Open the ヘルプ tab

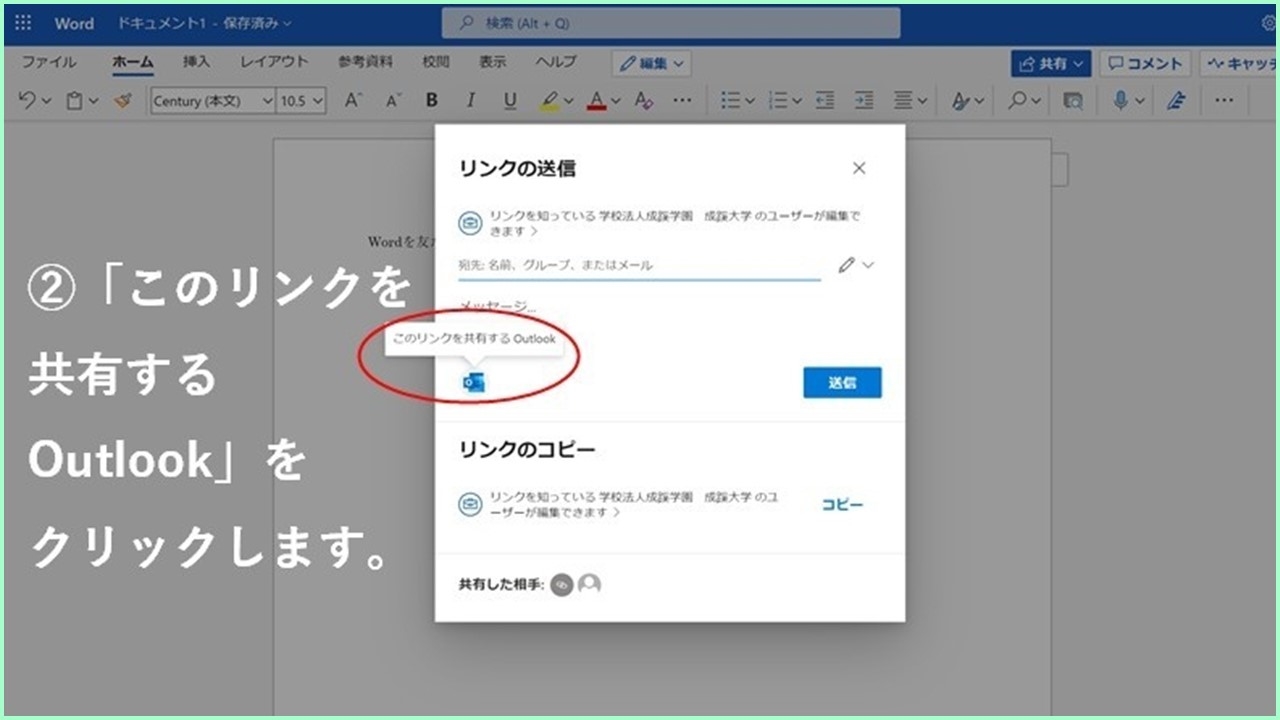(x=556, y=62)
